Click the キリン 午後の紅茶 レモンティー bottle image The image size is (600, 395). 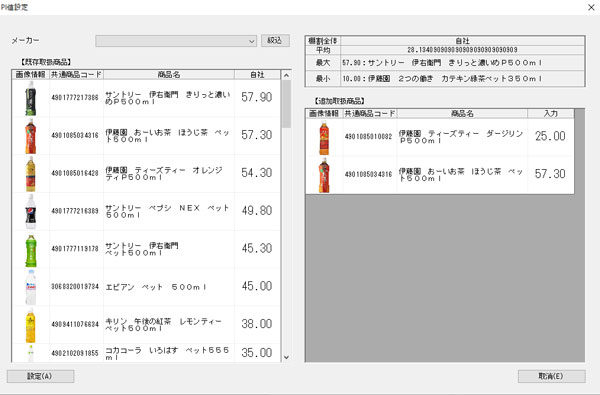(31, 325)
